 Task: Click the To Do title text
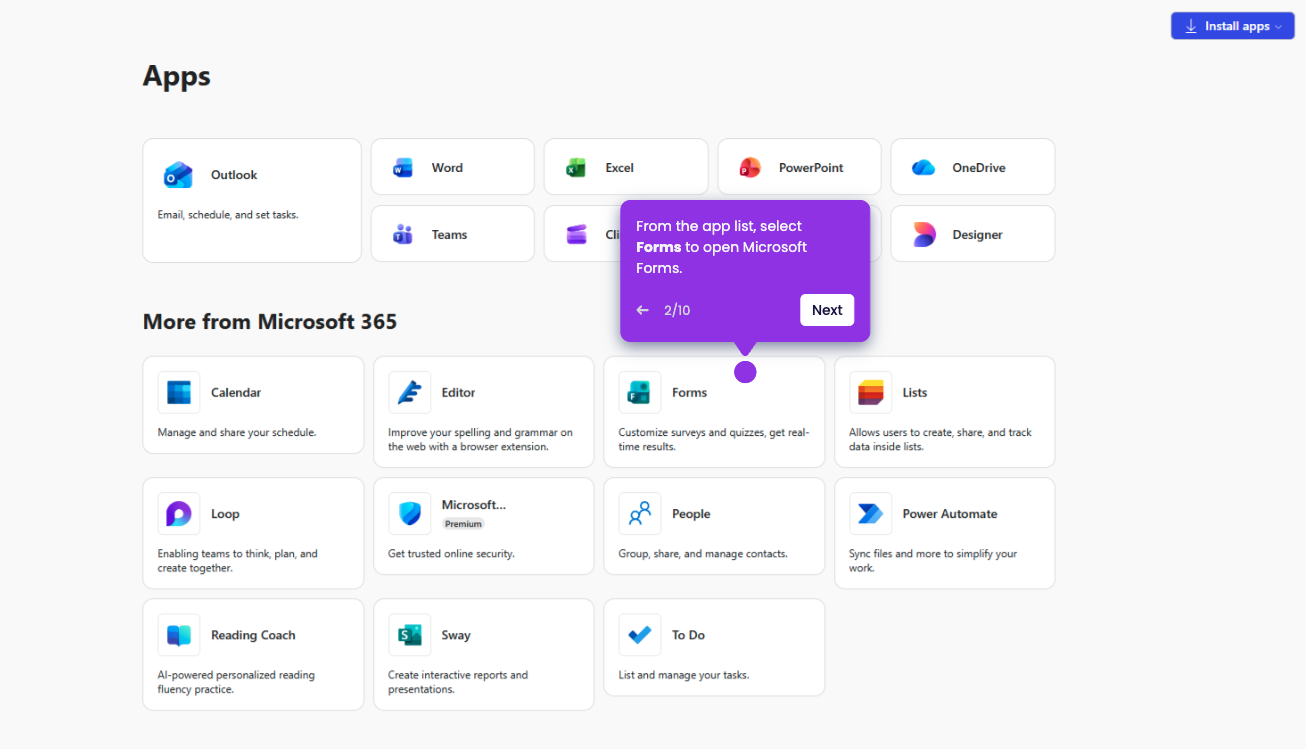tap(688, 635)
